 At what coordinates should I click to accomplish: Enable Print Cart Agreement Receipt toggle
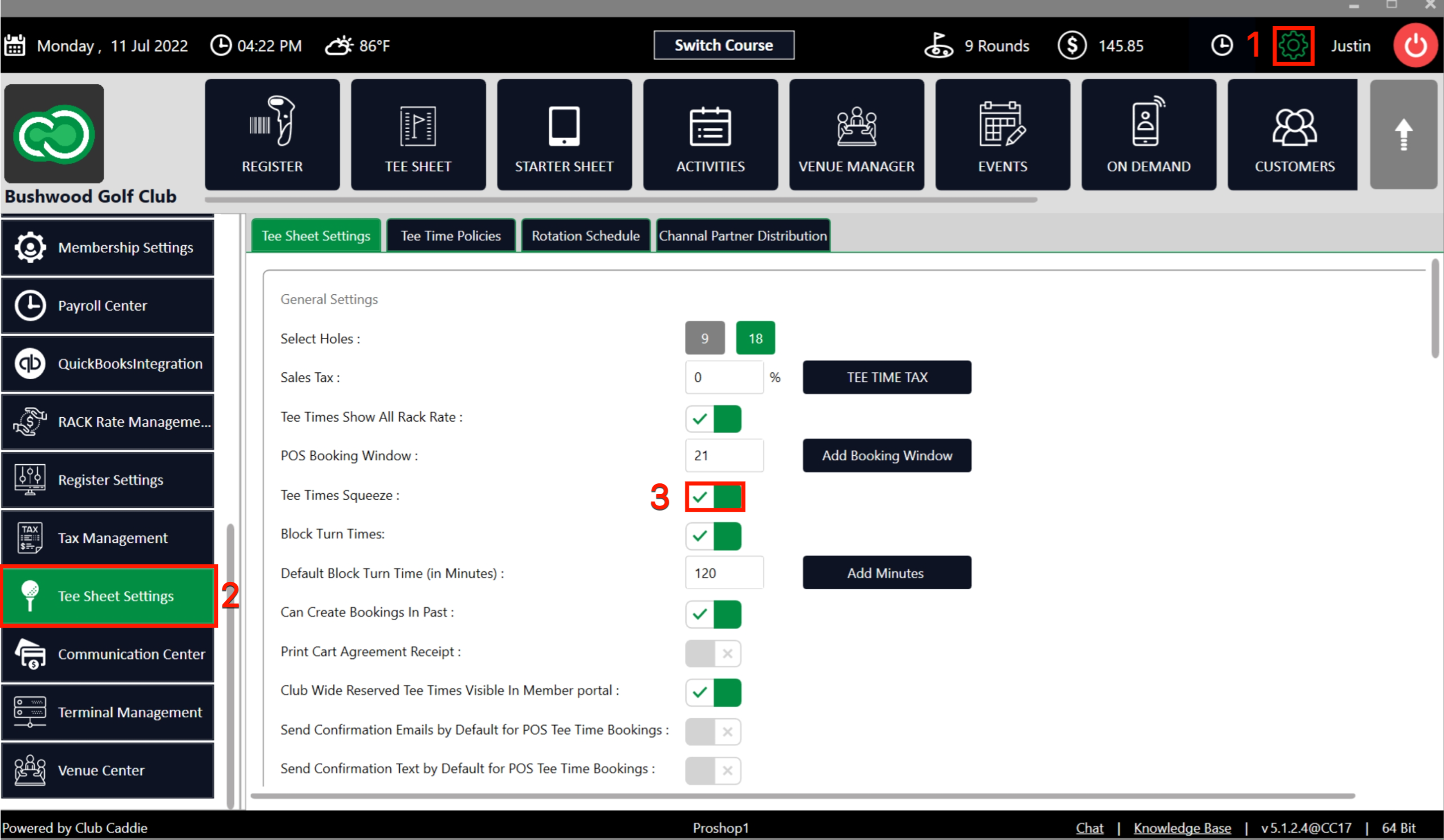click(713, 653)
